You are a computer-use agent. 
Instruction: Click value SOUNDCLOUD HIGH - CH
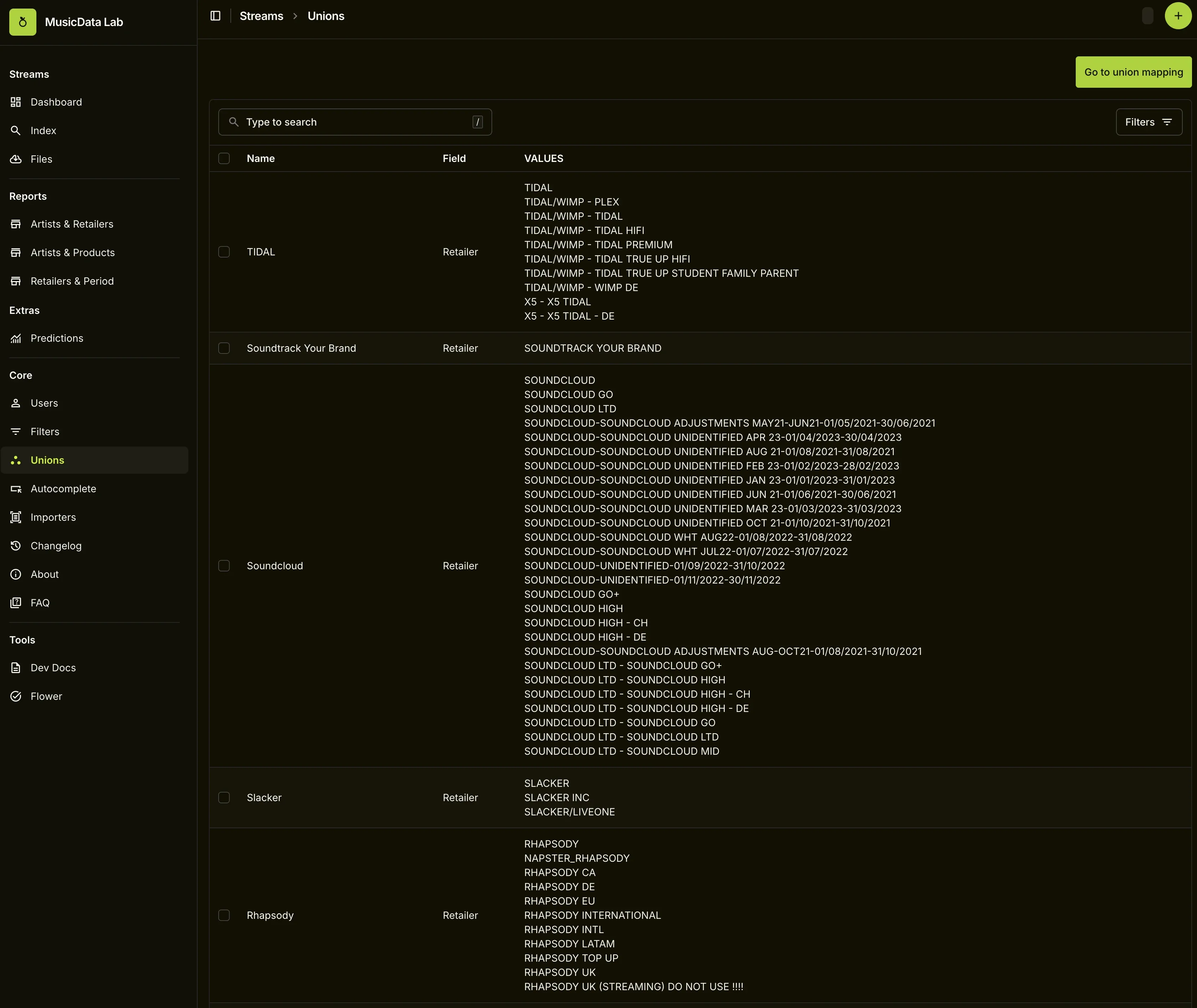click(x=586, y=623)
